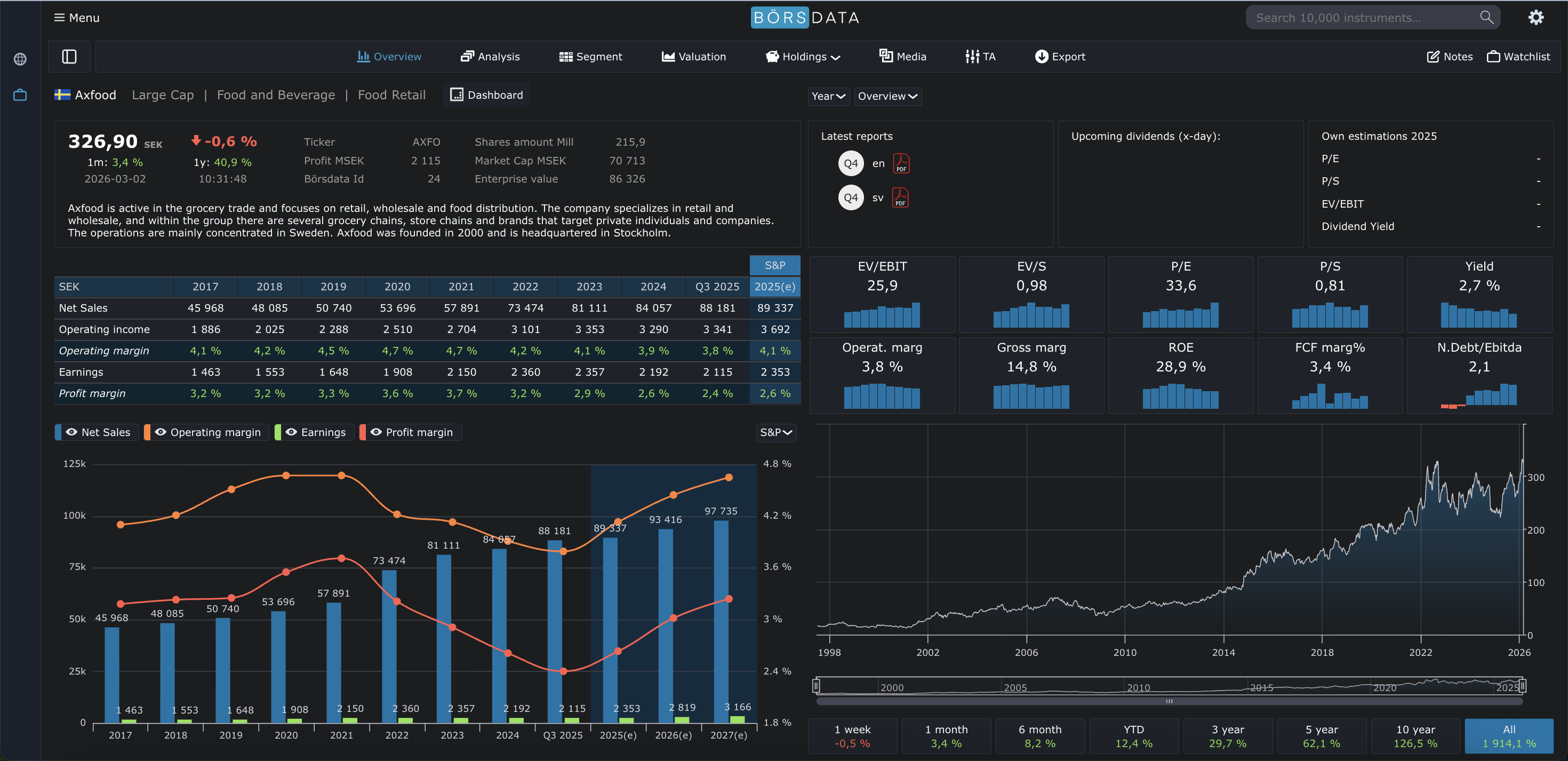Toggle Operating margin series visibility
This screenshot has height=761, width=1568.
[207, 432]
